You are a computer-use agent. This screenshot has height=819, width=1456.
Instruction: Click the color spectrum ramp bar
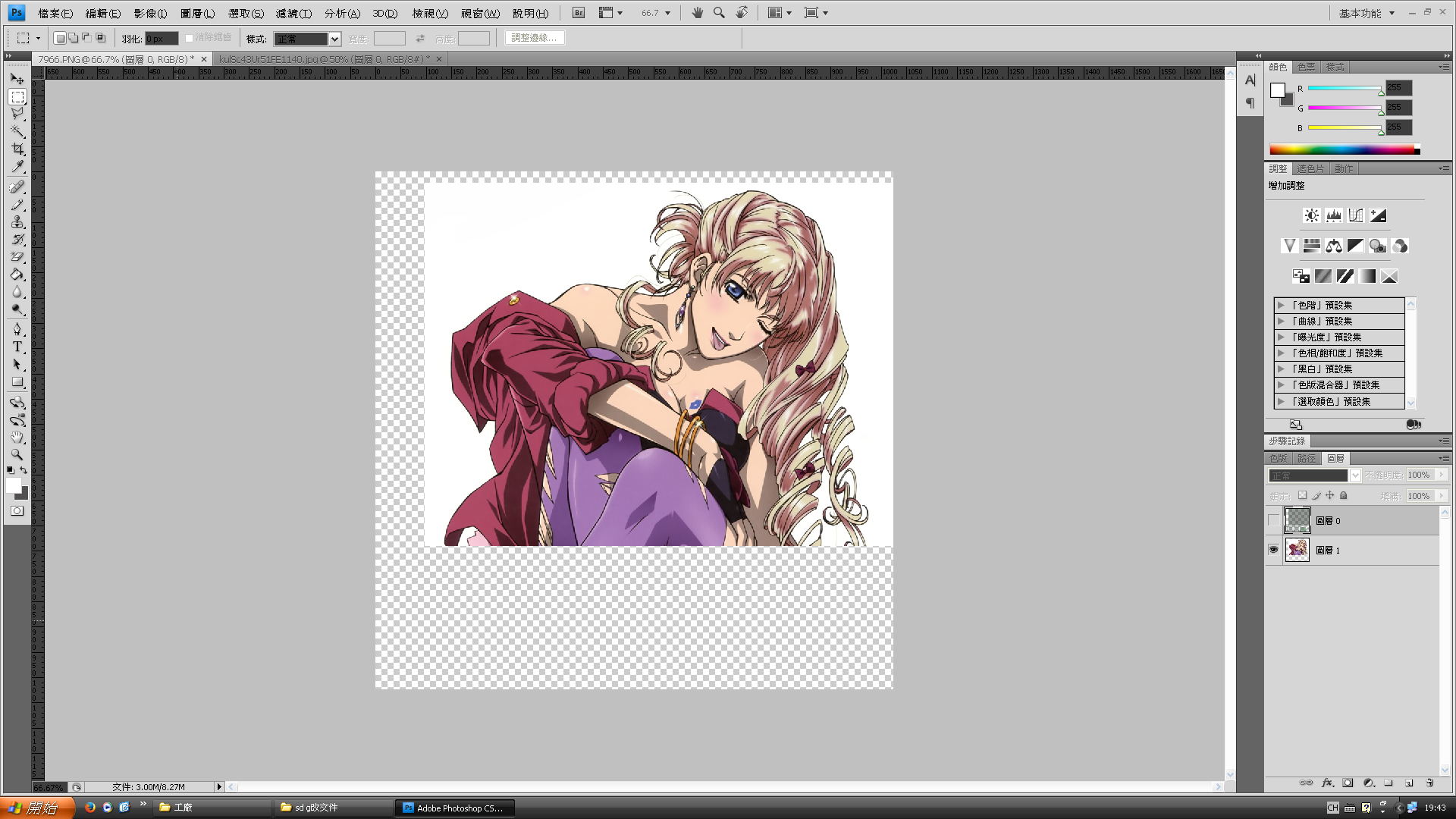click(x=1341, y=150)
